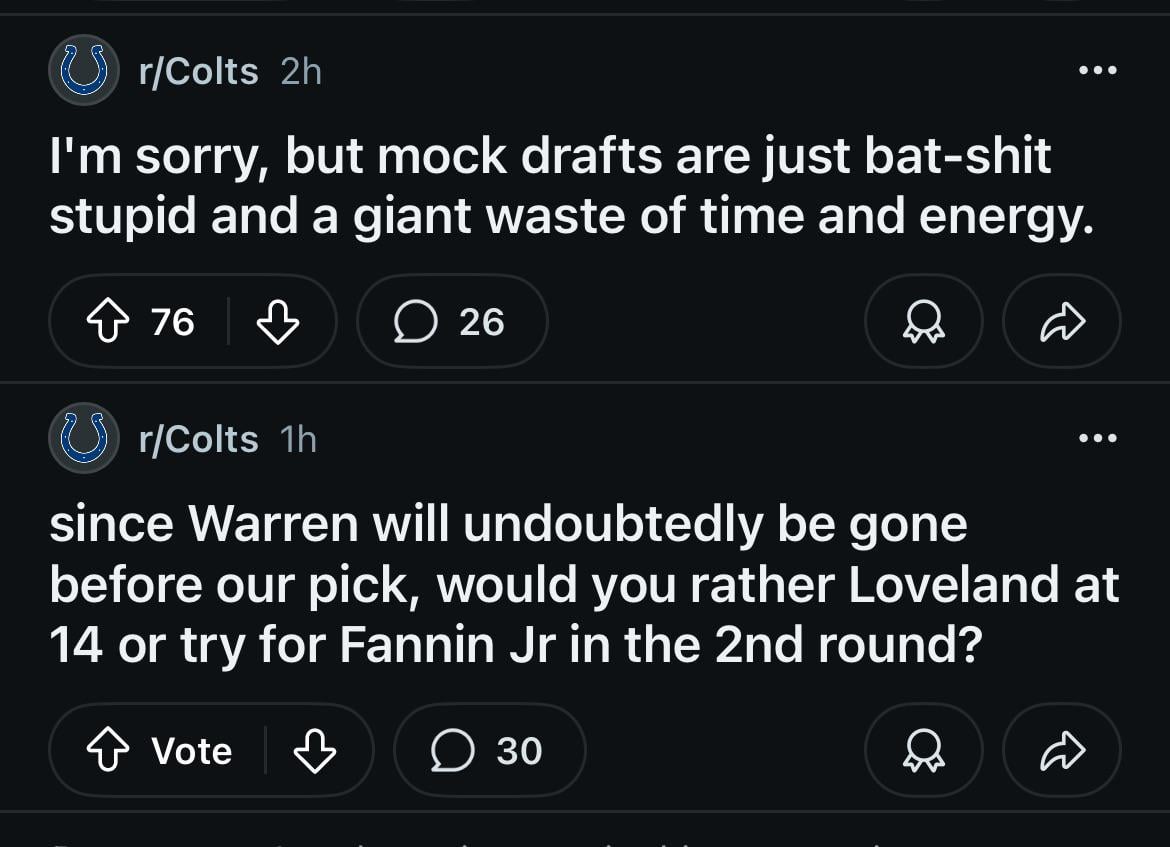This screenshot has width=1170, height=847.
Task: Open the post about Warren being gone before our pick
Action: pyautogui.click(x=584, y=585)
